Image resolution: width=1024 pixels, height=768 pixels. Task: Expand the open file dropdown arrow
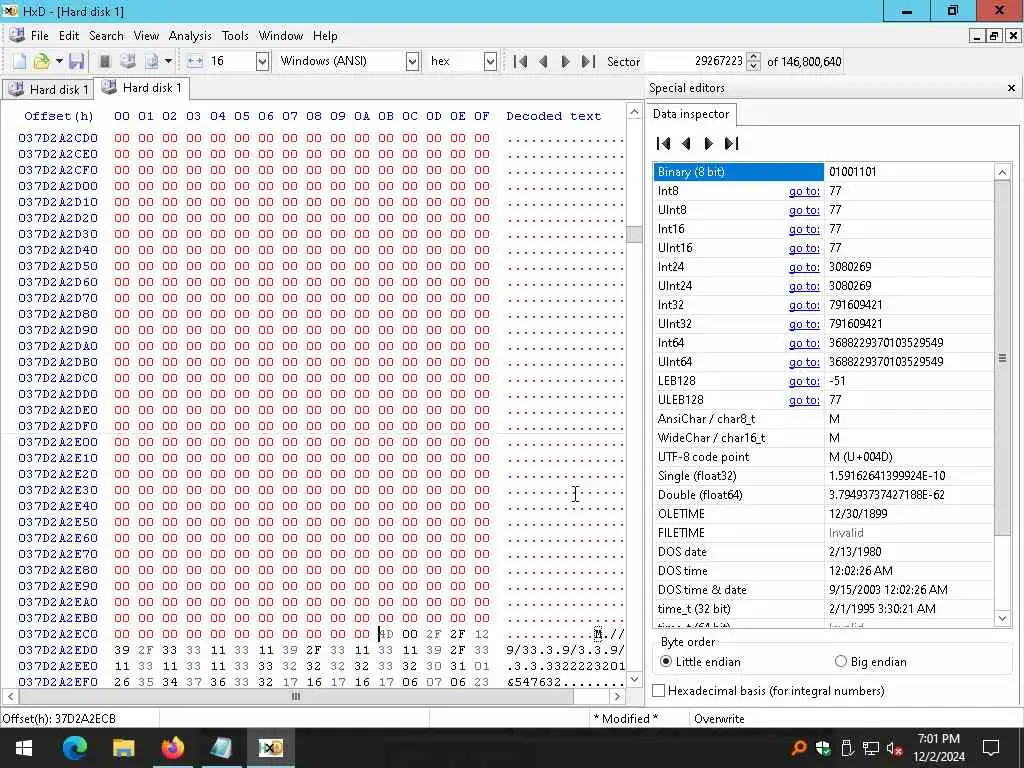tap(59, 61)
